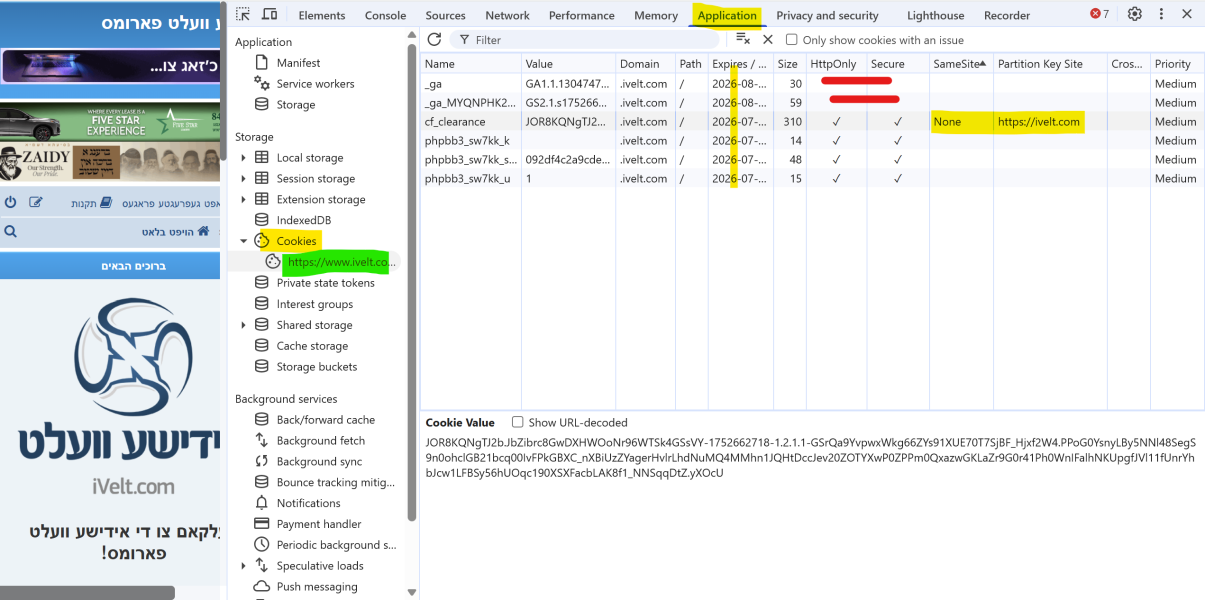Select the phpbb3_sw7kk_u cookie row

810,179
